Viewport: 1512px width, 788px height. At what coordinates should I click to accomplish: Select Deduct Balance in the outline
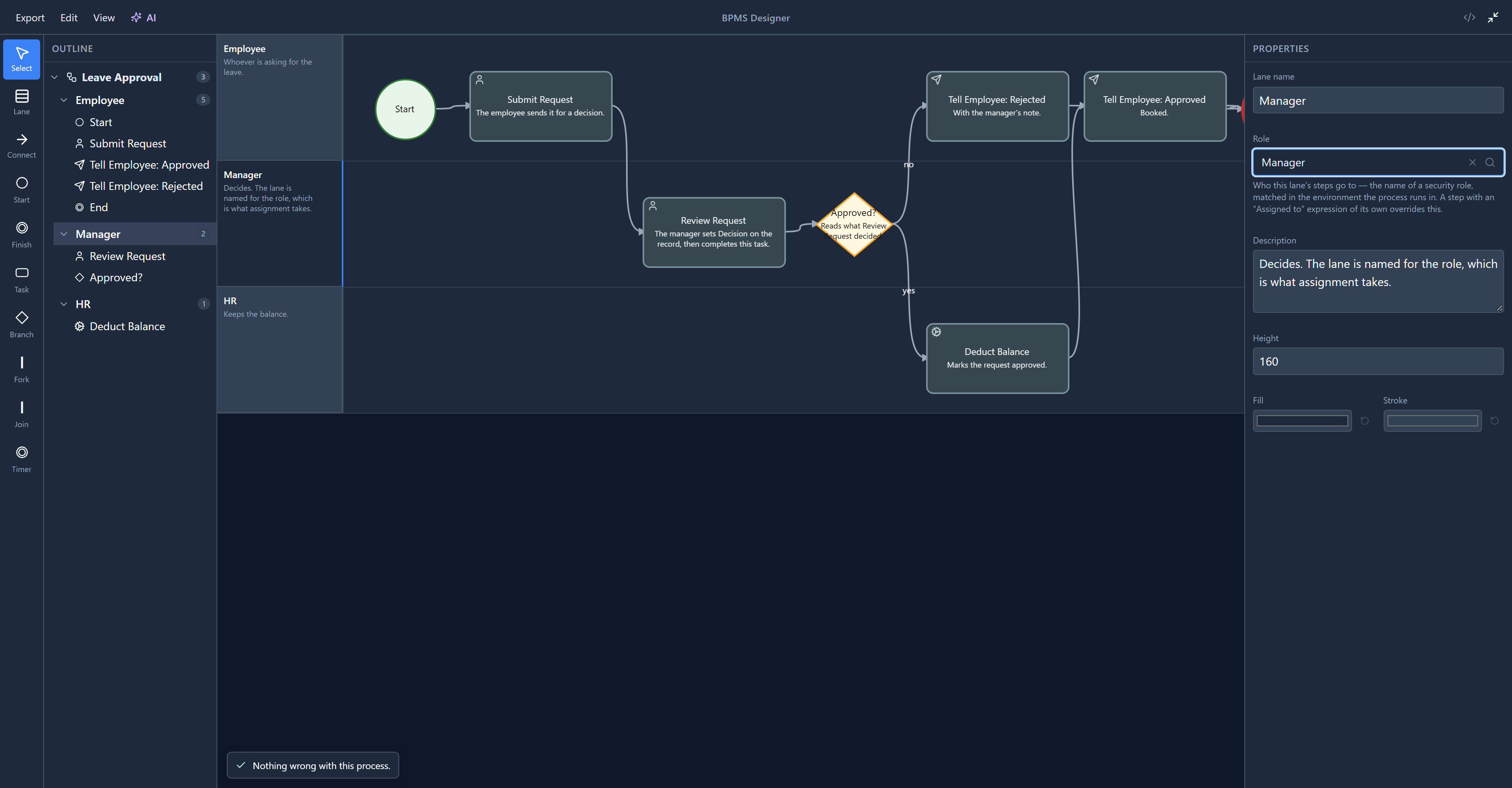[x=120, y=327]
